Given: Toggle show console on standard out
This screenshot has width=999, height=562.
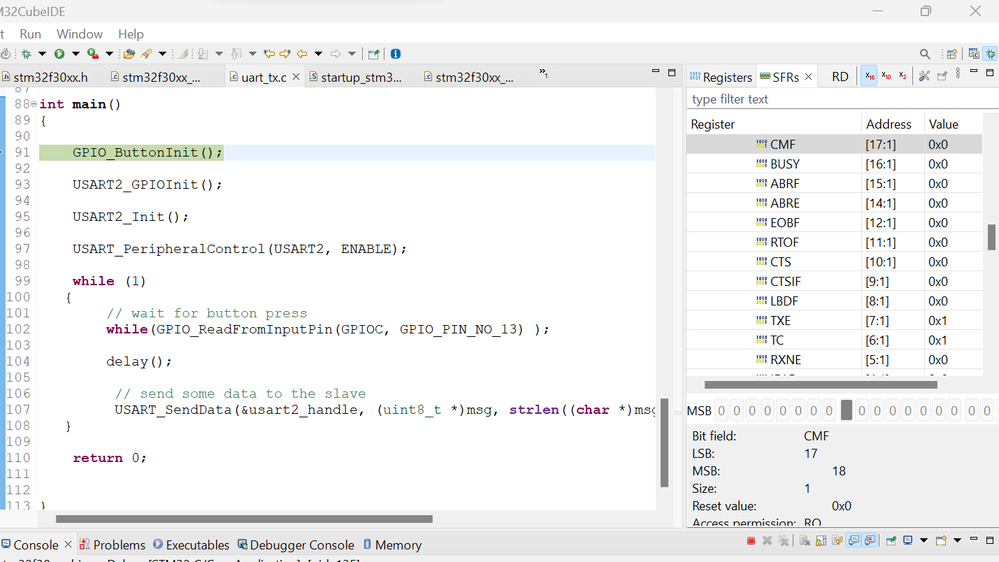Looking at the screenshot, I should pos(854,541).
